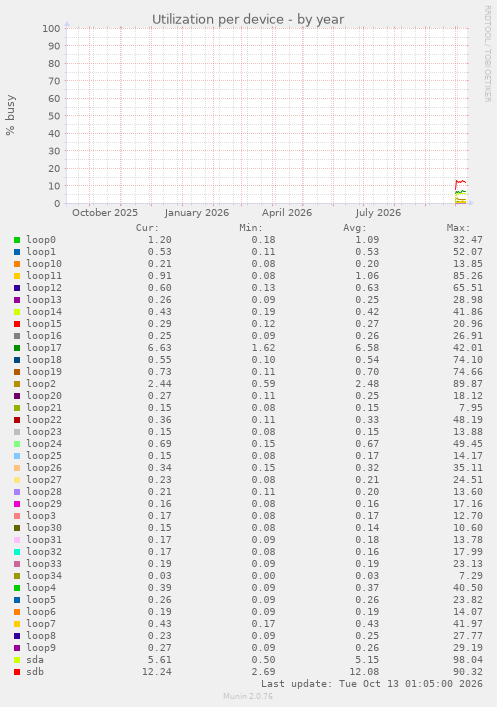
Task: Select the 'loop34' device label
Action: click(44, 576)
